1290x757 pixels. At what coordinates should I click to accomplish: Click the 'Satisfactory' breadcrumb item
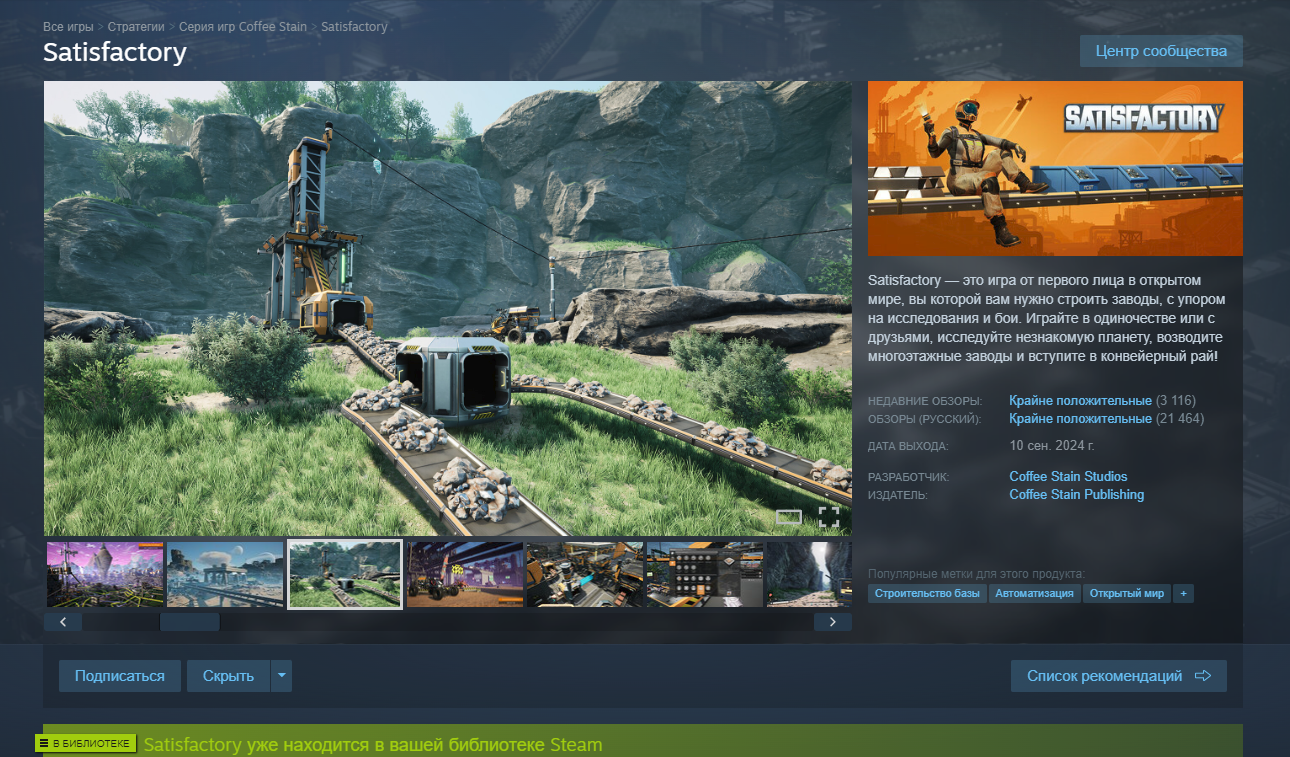pyautogui.click(x=354, y=26)
